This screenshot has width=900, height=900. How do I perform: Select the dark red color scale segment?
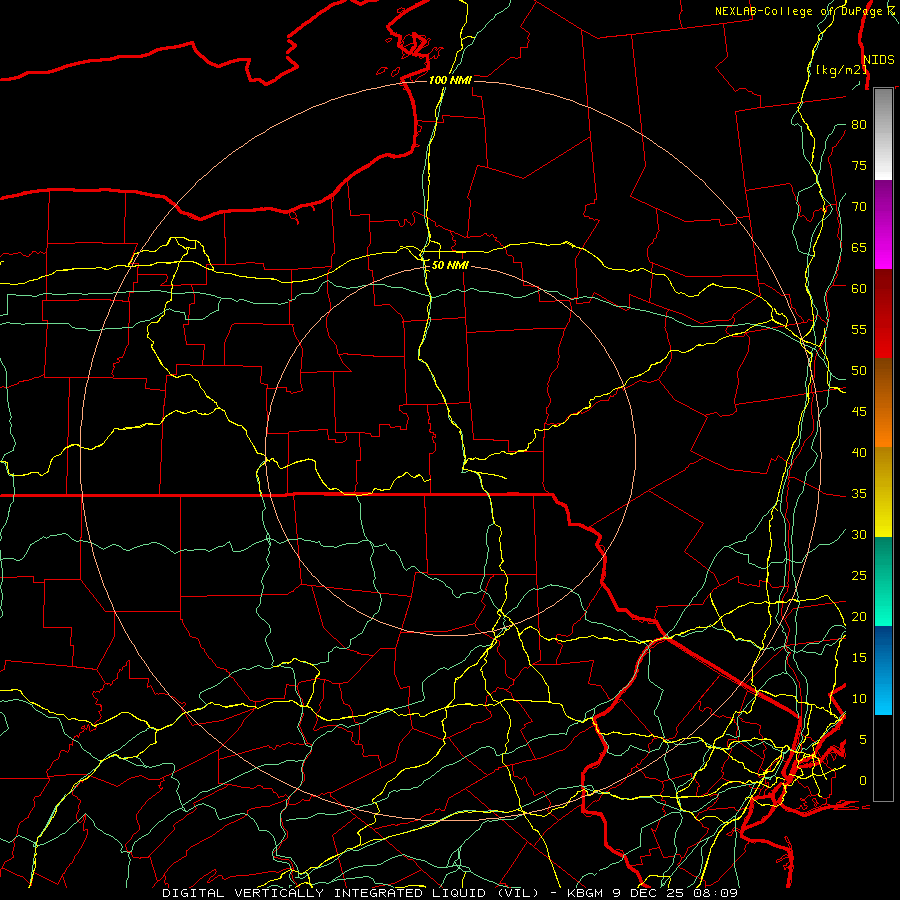[883, 314]
